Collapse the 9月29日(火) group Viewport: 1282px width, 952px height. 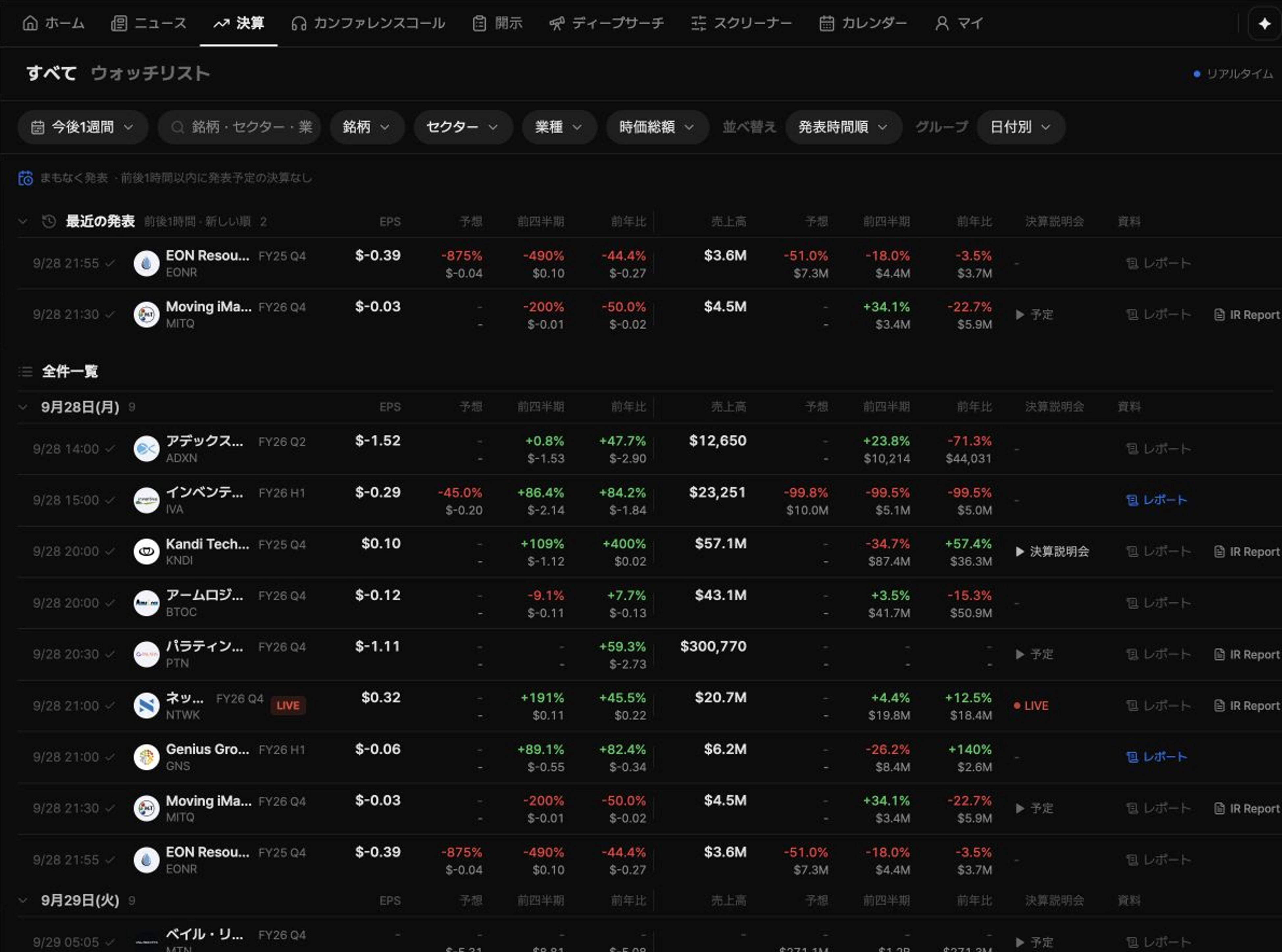point(23,901)
